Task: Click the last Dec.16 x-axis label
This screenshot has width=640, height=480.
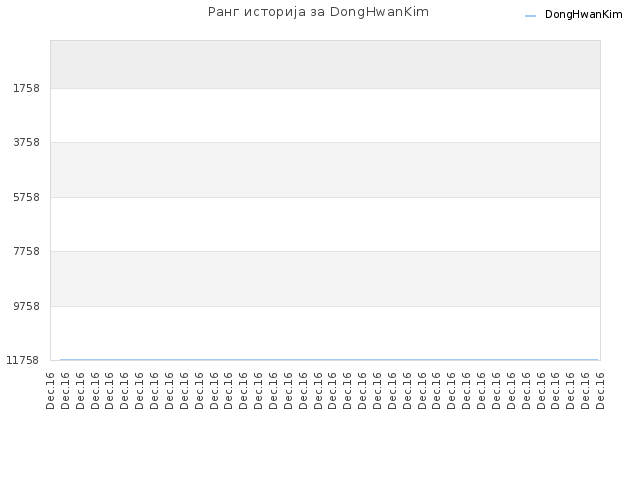Action: click(x=600, y=391)
